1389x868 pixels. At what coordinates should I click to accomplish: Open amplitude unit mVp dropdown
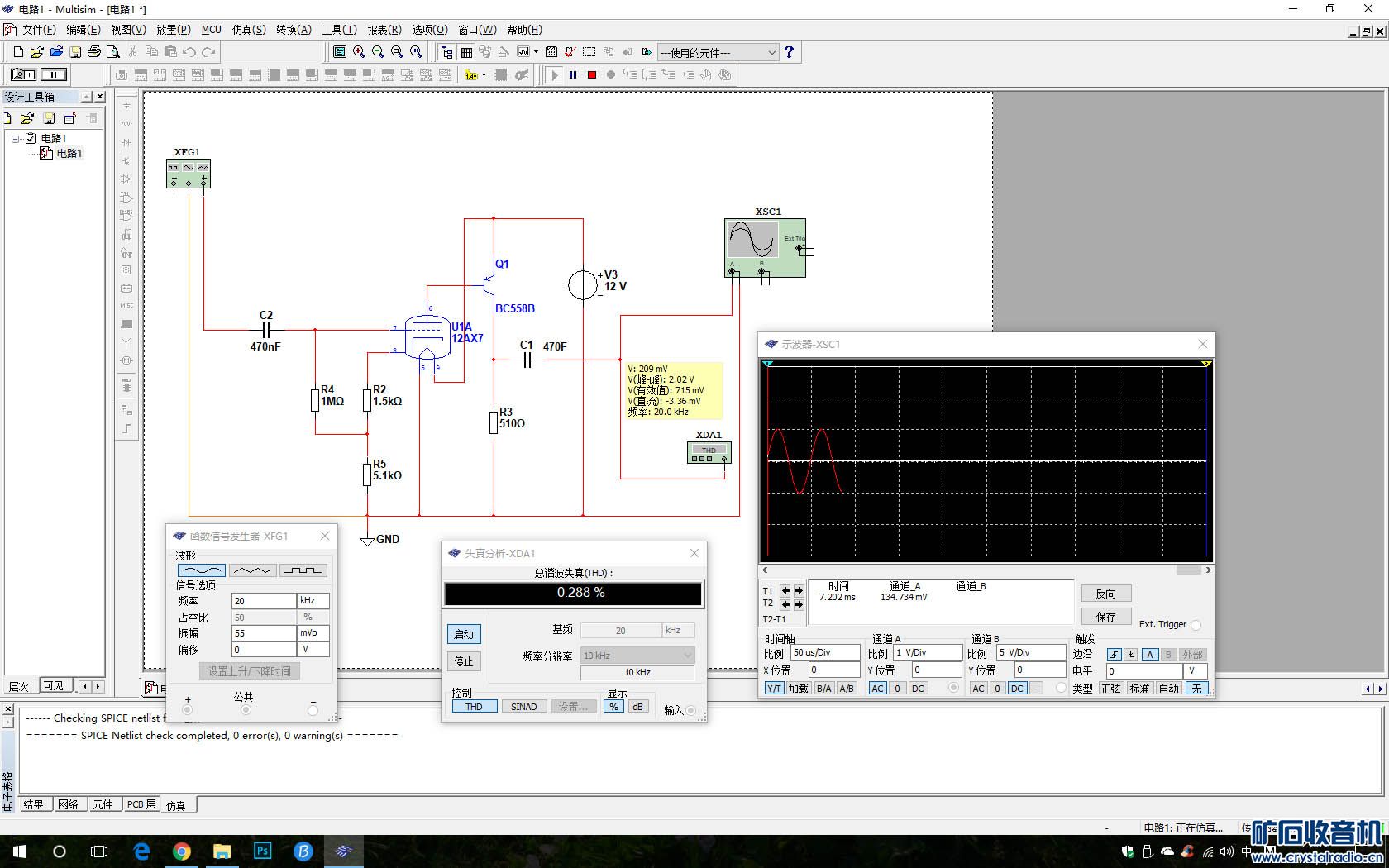pos(313,633)
